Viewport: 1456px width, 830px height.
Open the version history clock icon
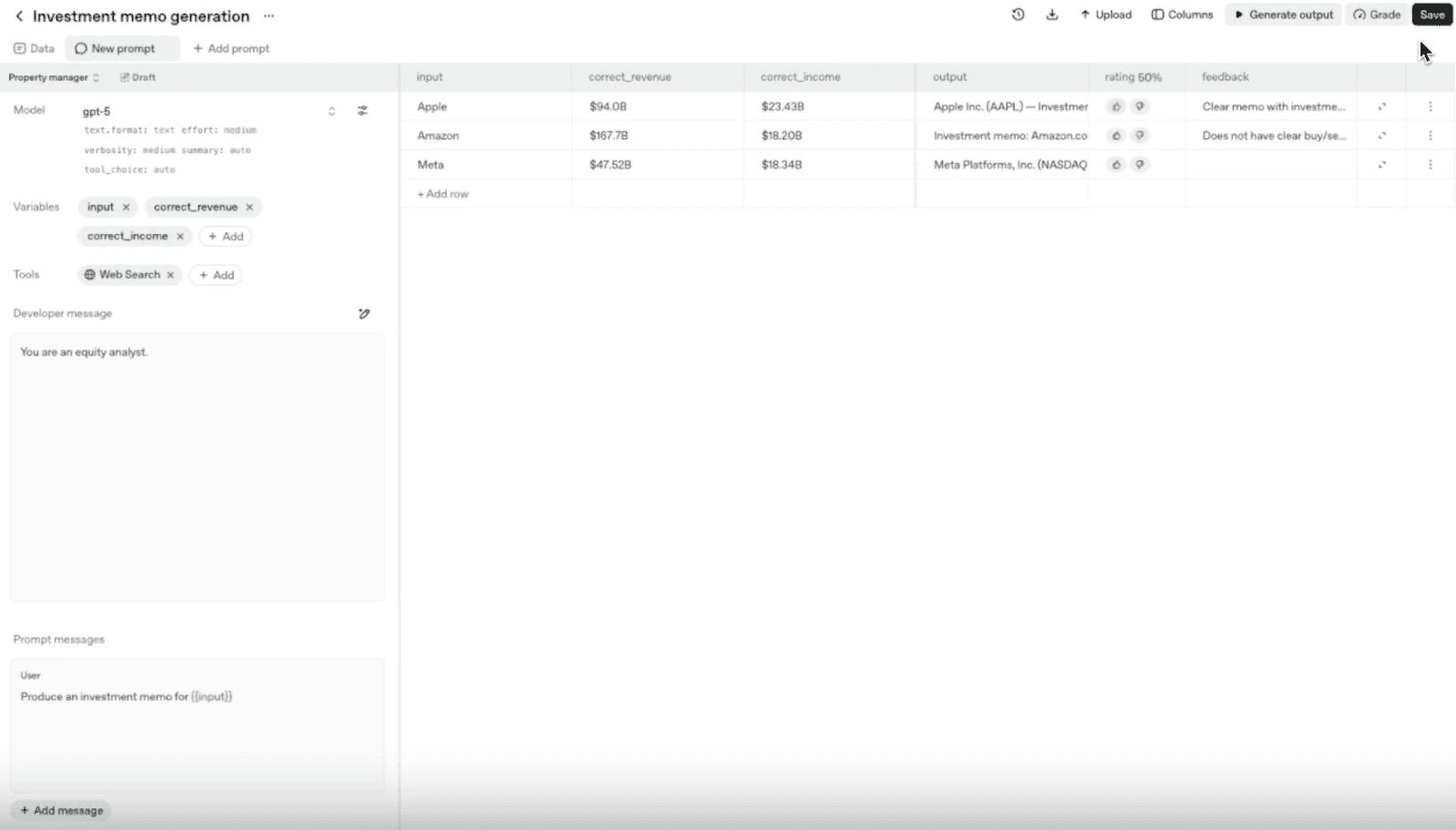tap(1018, 15)
